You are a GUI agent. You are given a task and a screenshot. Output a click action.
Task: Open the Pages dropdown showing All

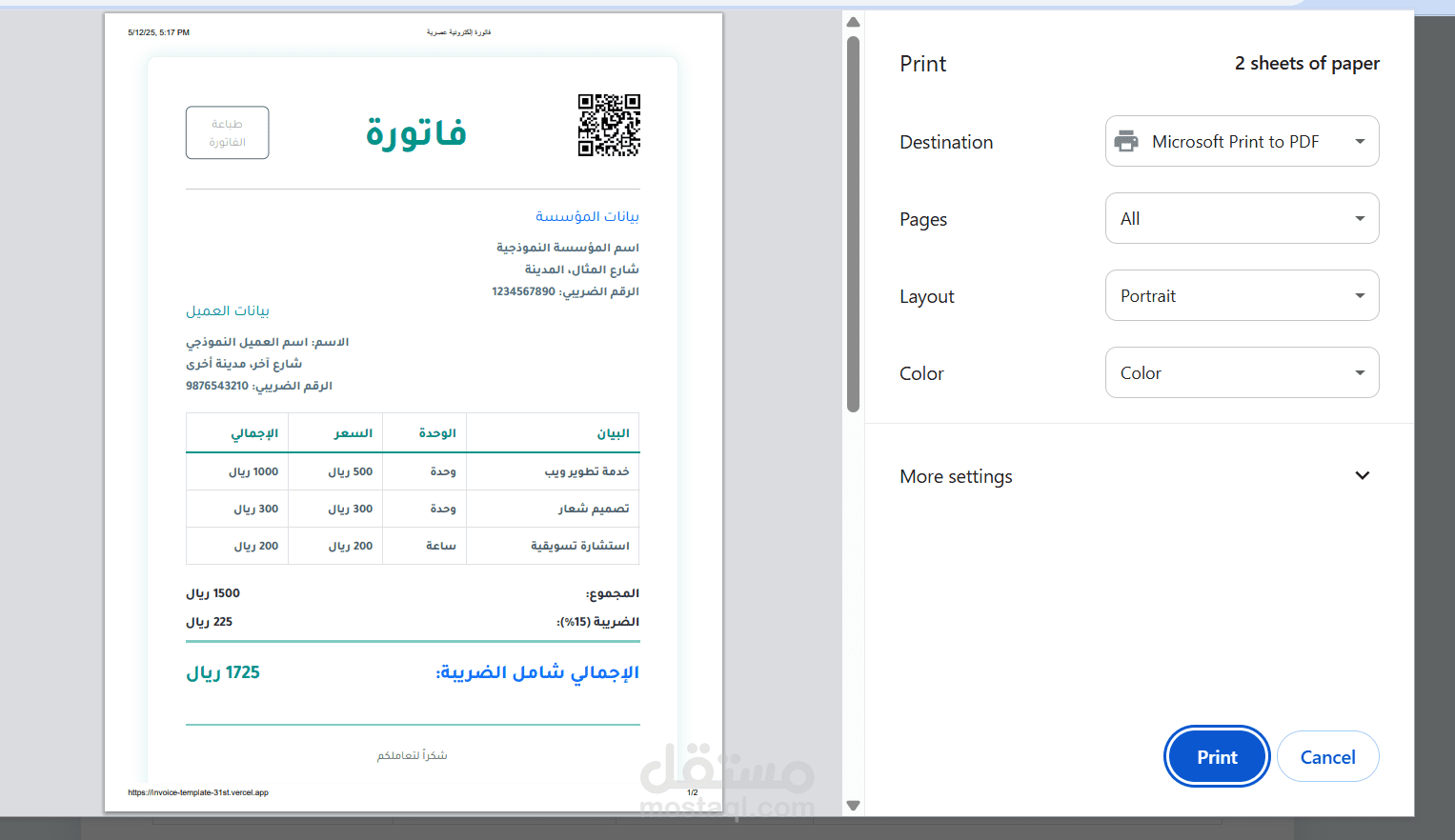(x=1242, y=218)
